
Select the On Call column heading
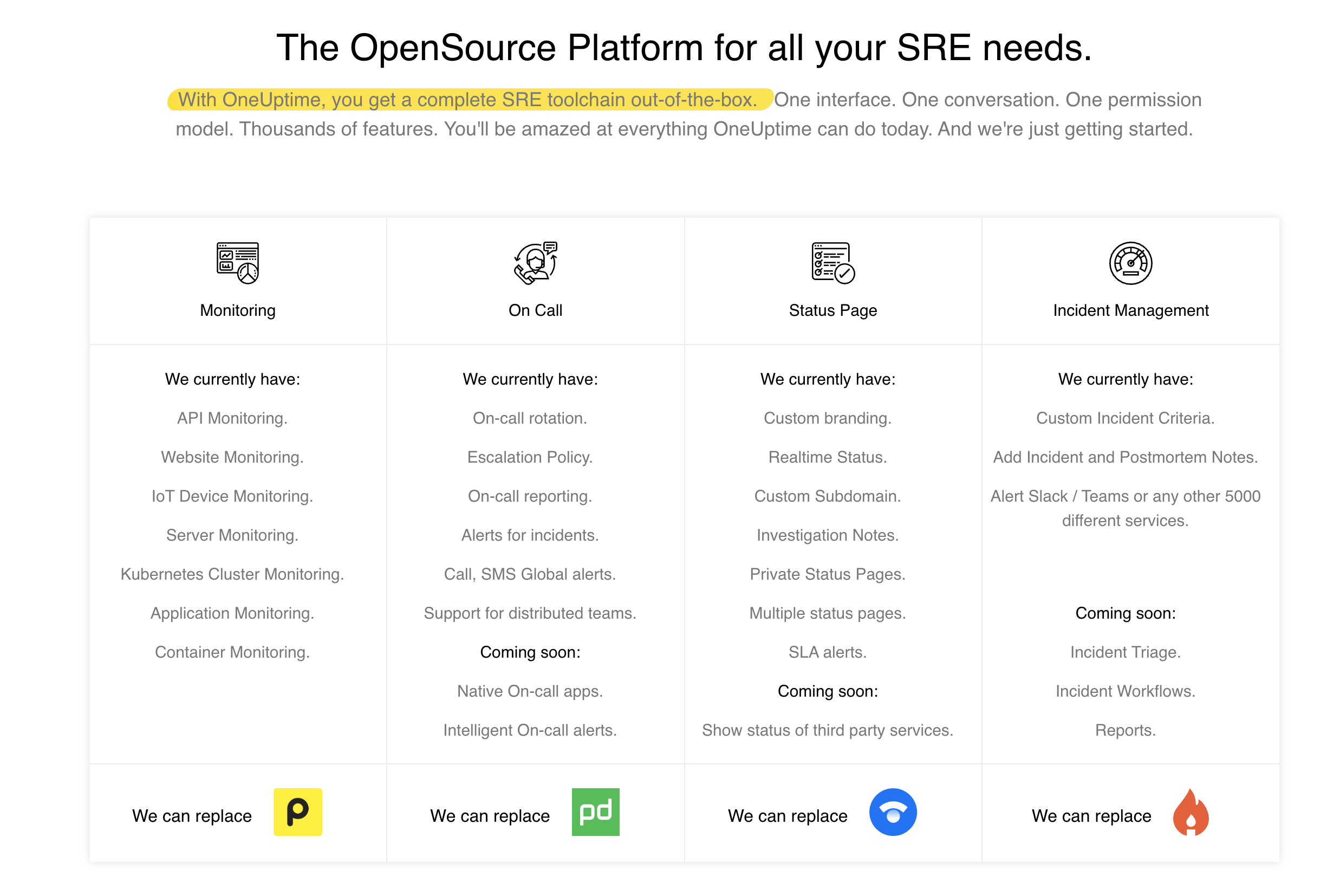(535, 310)
